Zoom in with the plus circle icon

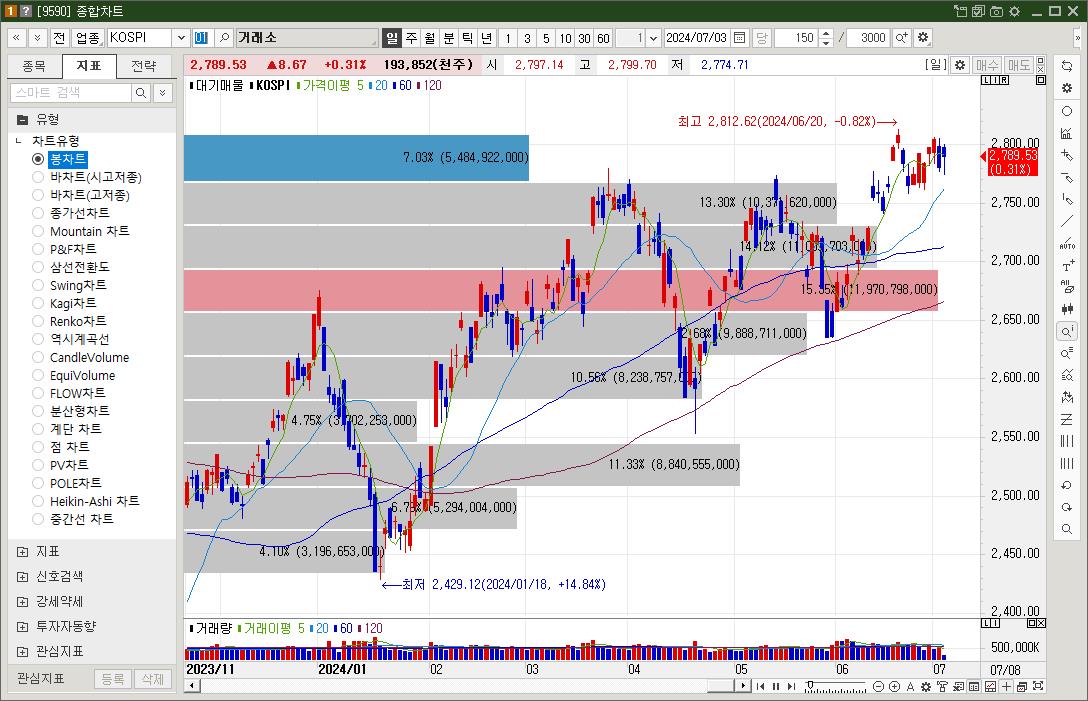click(x=894, y=686)
